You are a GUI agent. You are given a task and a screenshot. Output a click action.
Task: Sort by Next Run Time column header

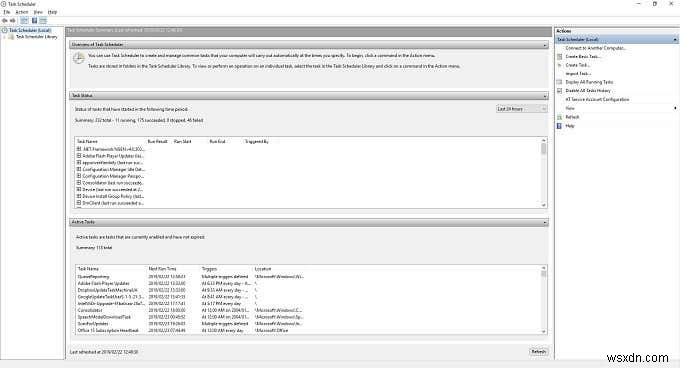pos(162,269)
